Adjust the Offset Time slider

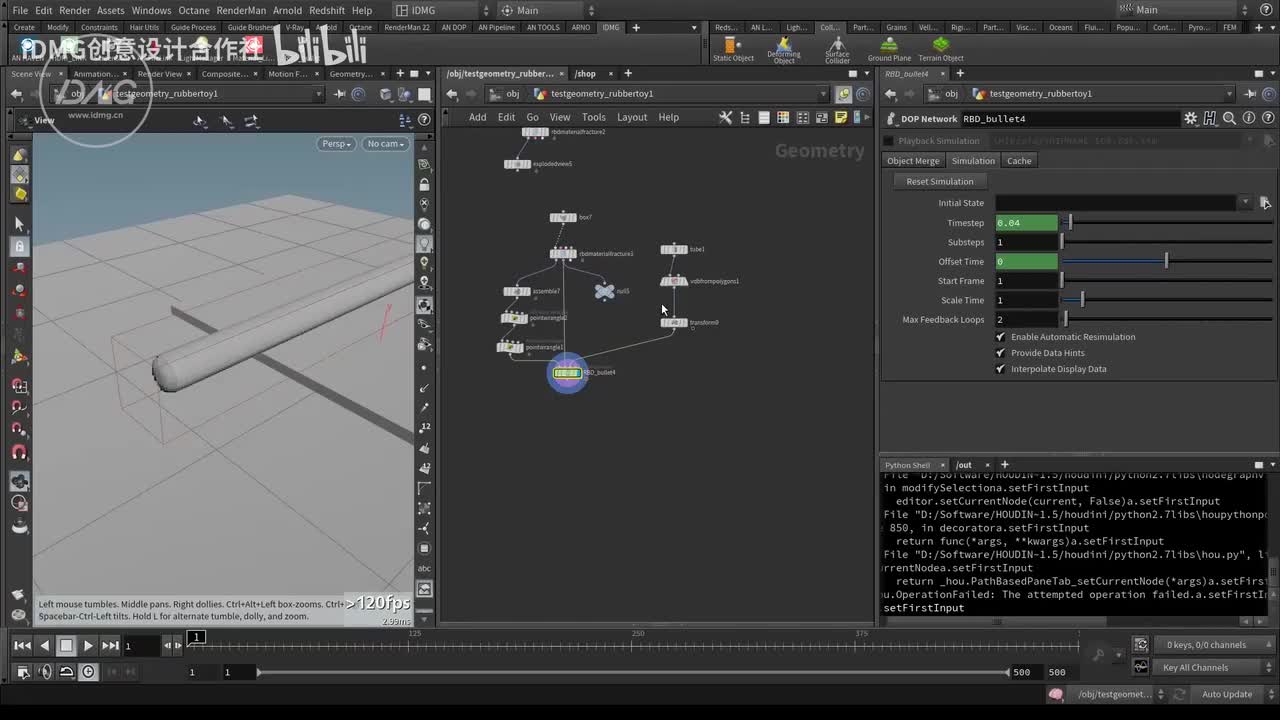tap(1166, 262)
